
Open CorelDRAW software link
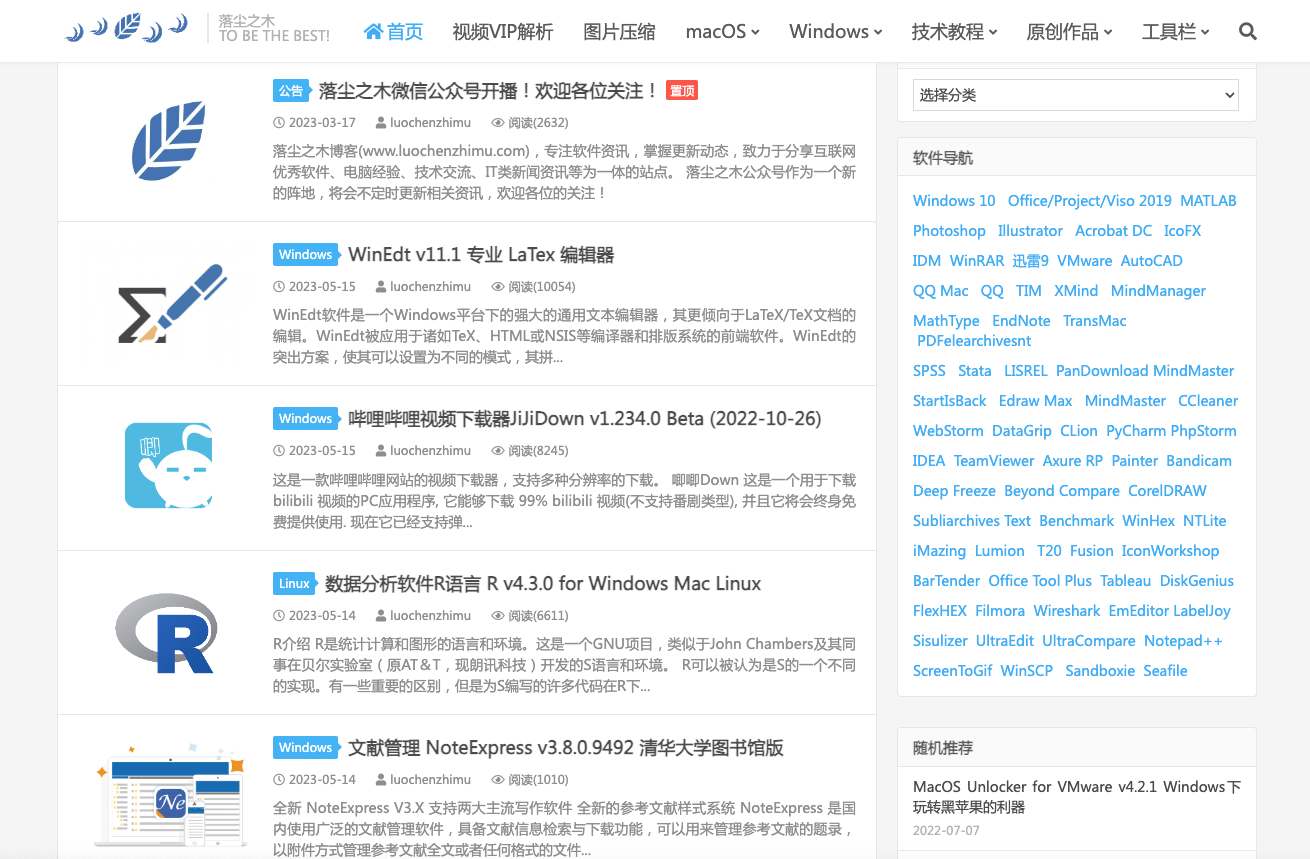click(1167, 491)
